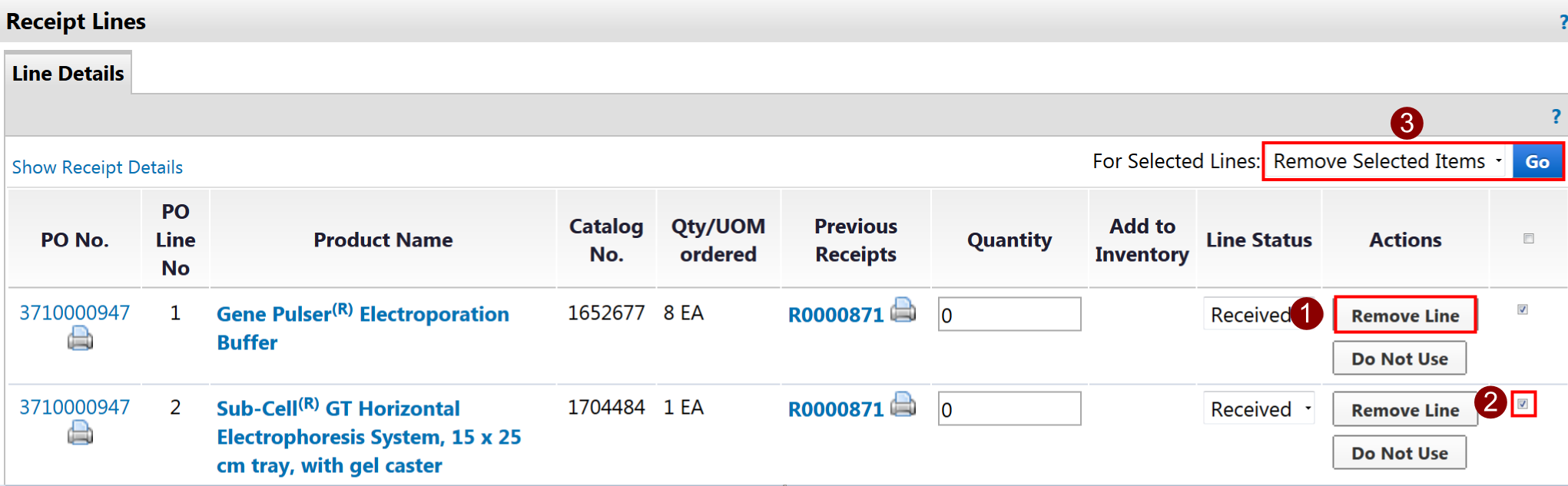Open help icon in Line Details bar
Image resolution: width=1568 pixels, height=486 pixels.
pos(1556,117)
